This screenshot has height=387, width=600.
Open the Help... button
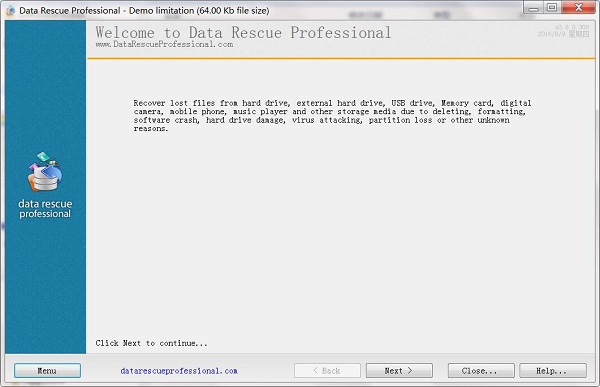(x=553, y=371)
